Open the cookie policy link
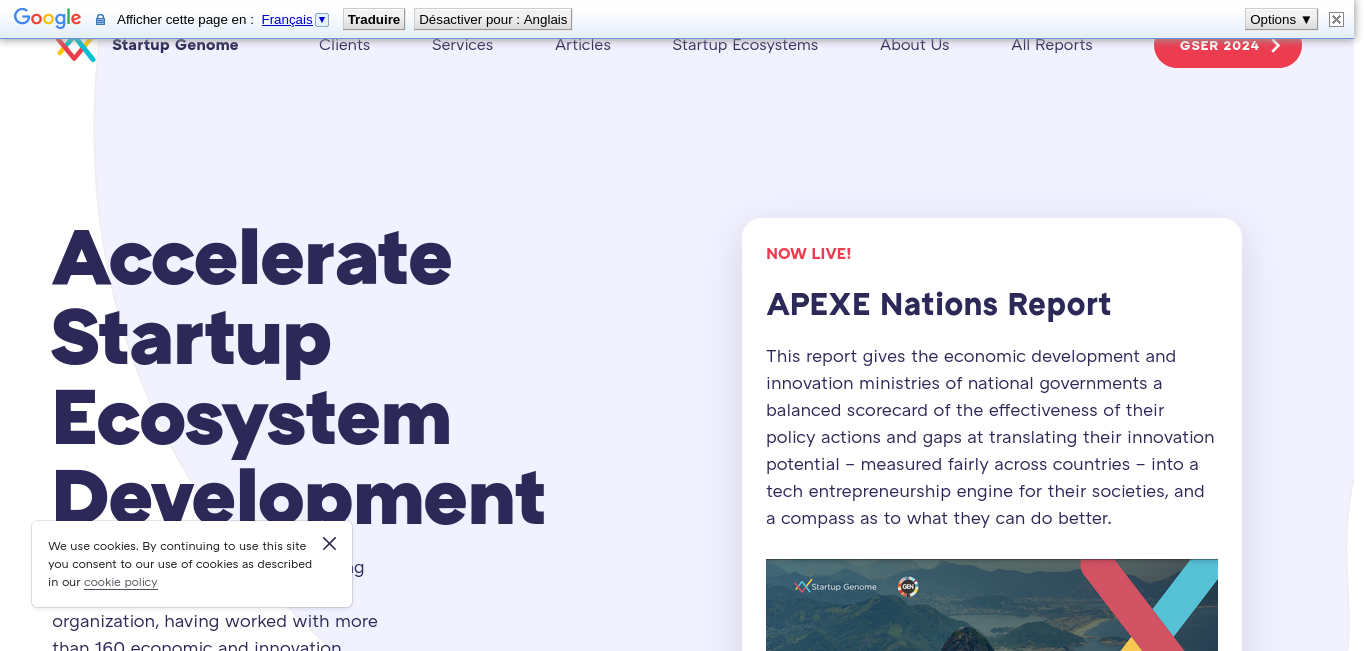The image size is (1366, 651). (x=121, y=582)
